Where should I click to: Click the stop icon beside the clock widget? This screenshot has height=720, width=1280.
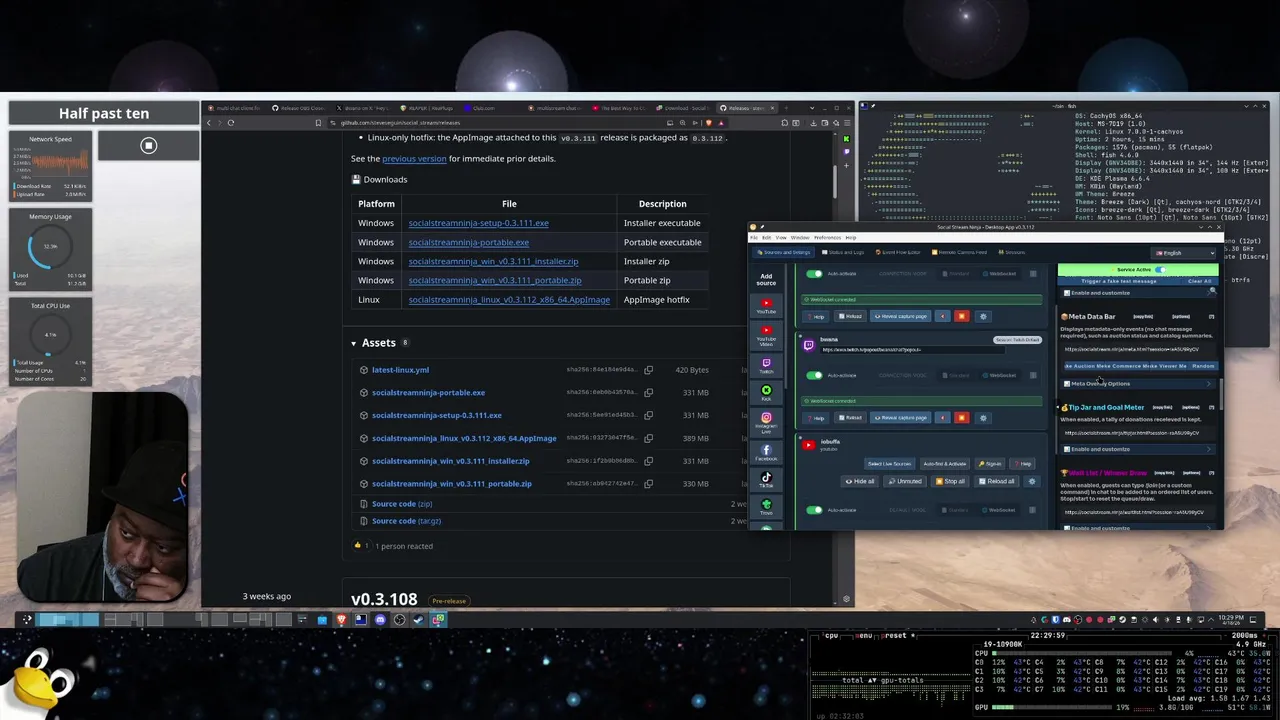(x=148, y=146)
